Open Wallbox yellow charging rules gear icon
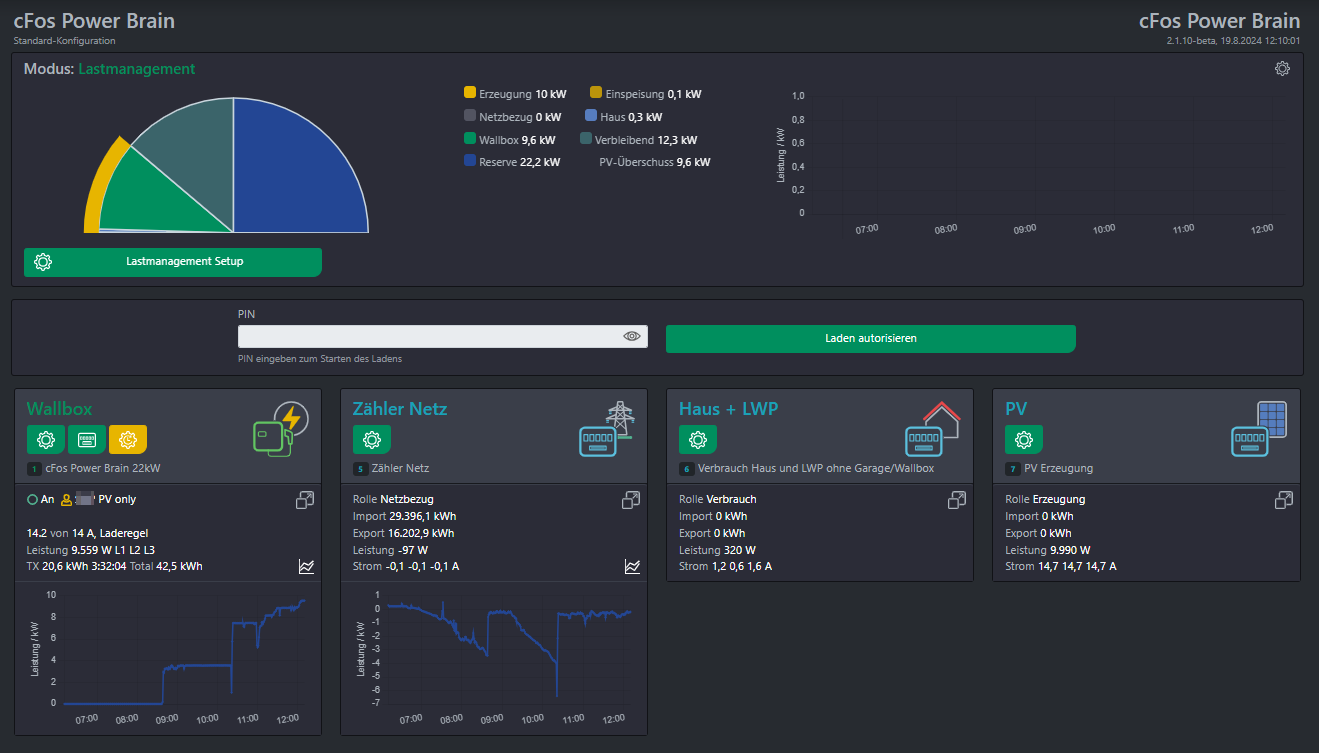1319x753 pixels. (128, 439)
